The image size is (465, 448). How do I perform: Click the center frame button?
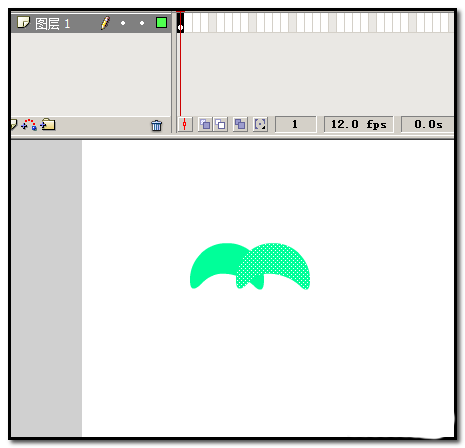tap(185, 125)
